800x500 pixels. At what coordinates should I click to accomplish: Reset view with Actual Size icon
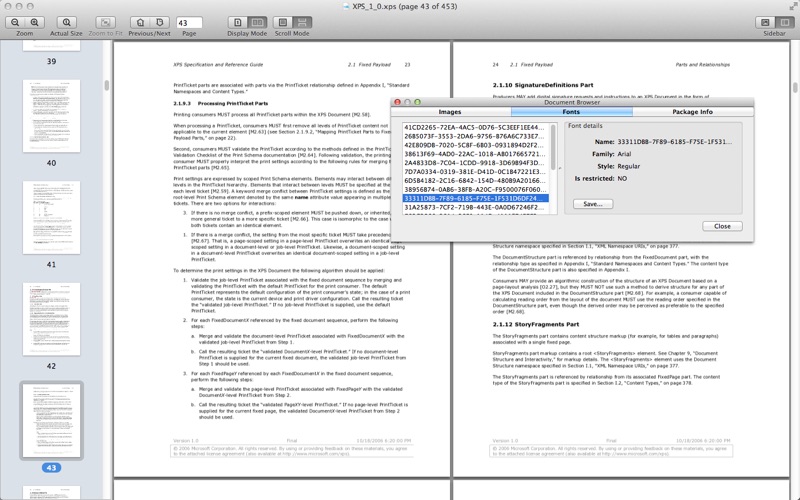pos(66,22)
